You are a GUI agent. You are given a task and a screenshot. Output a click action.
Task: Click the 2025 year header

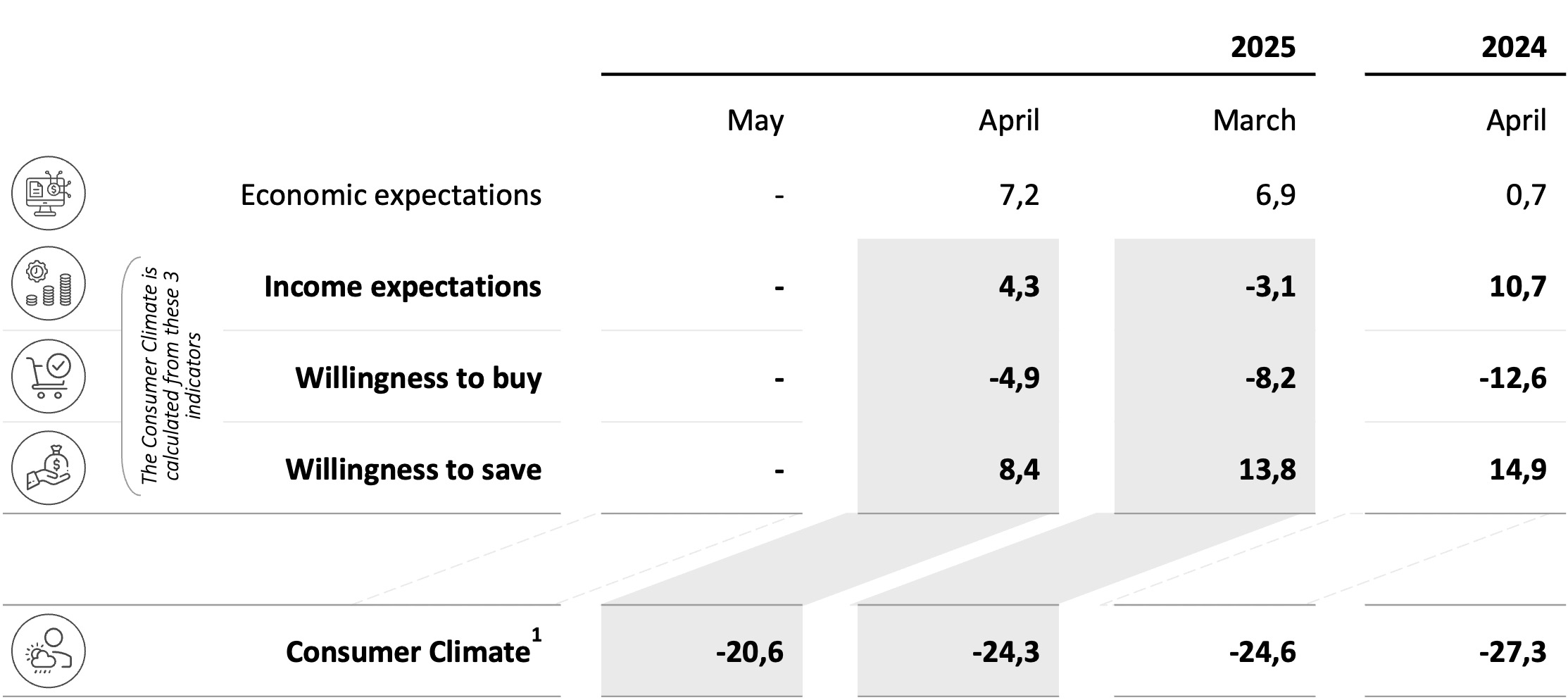(1262, 47)
